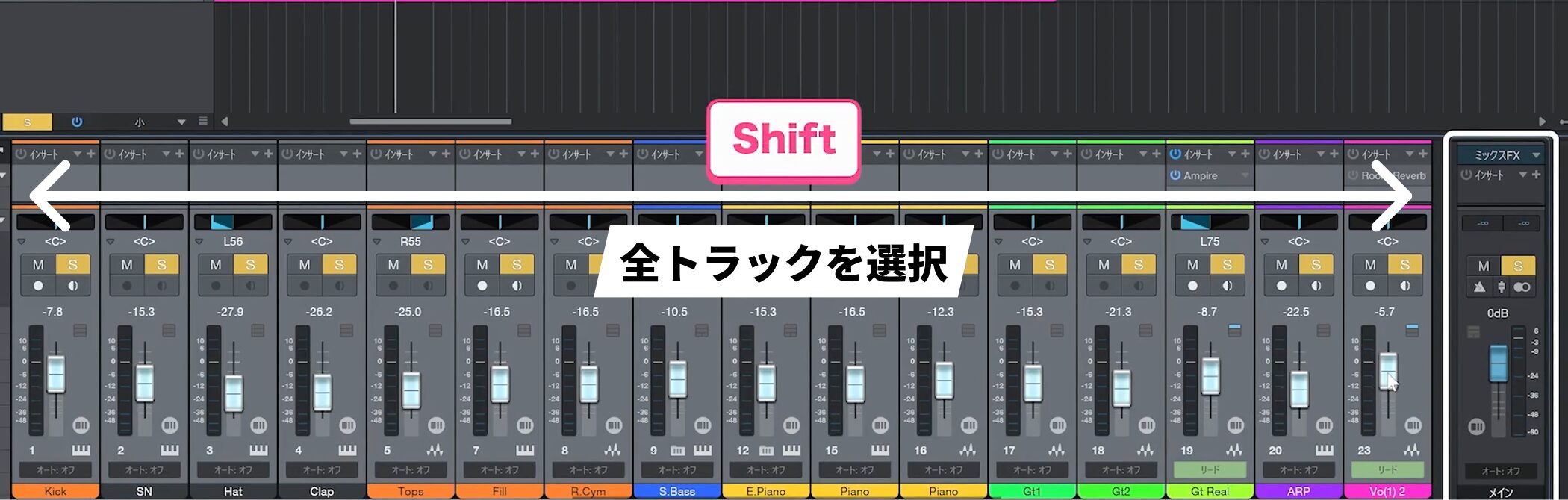
Task: Open the instrument editor on Kick channel
Action: (x=81, y=451)
